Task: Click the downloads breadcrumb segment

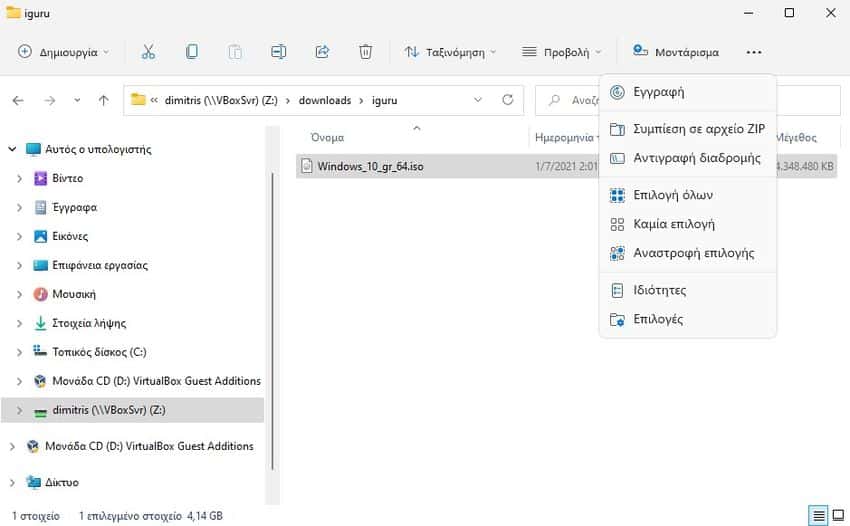Action: (x=325, y=100)
